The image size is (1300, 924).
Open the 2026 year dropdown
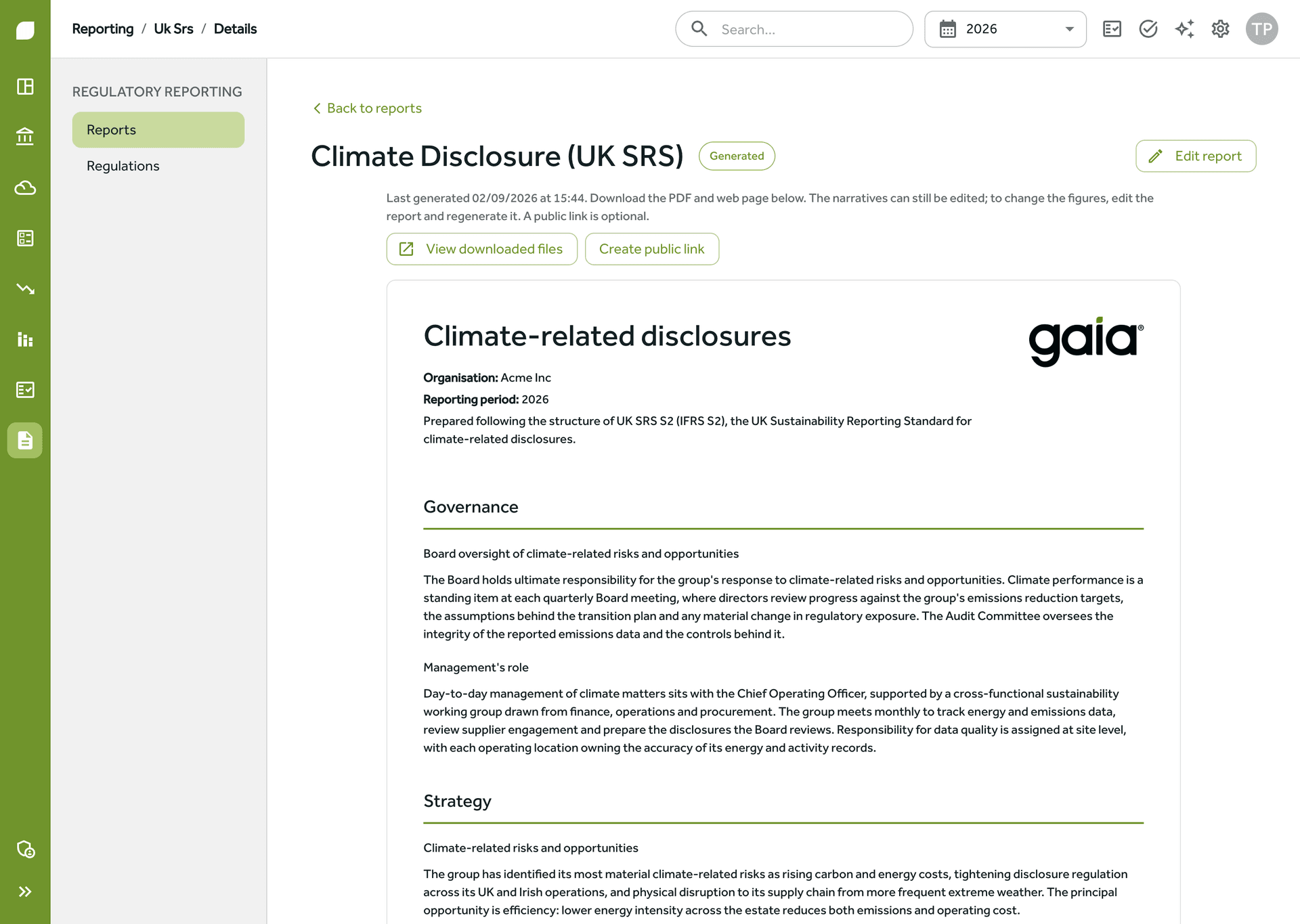coord(1005,29)
